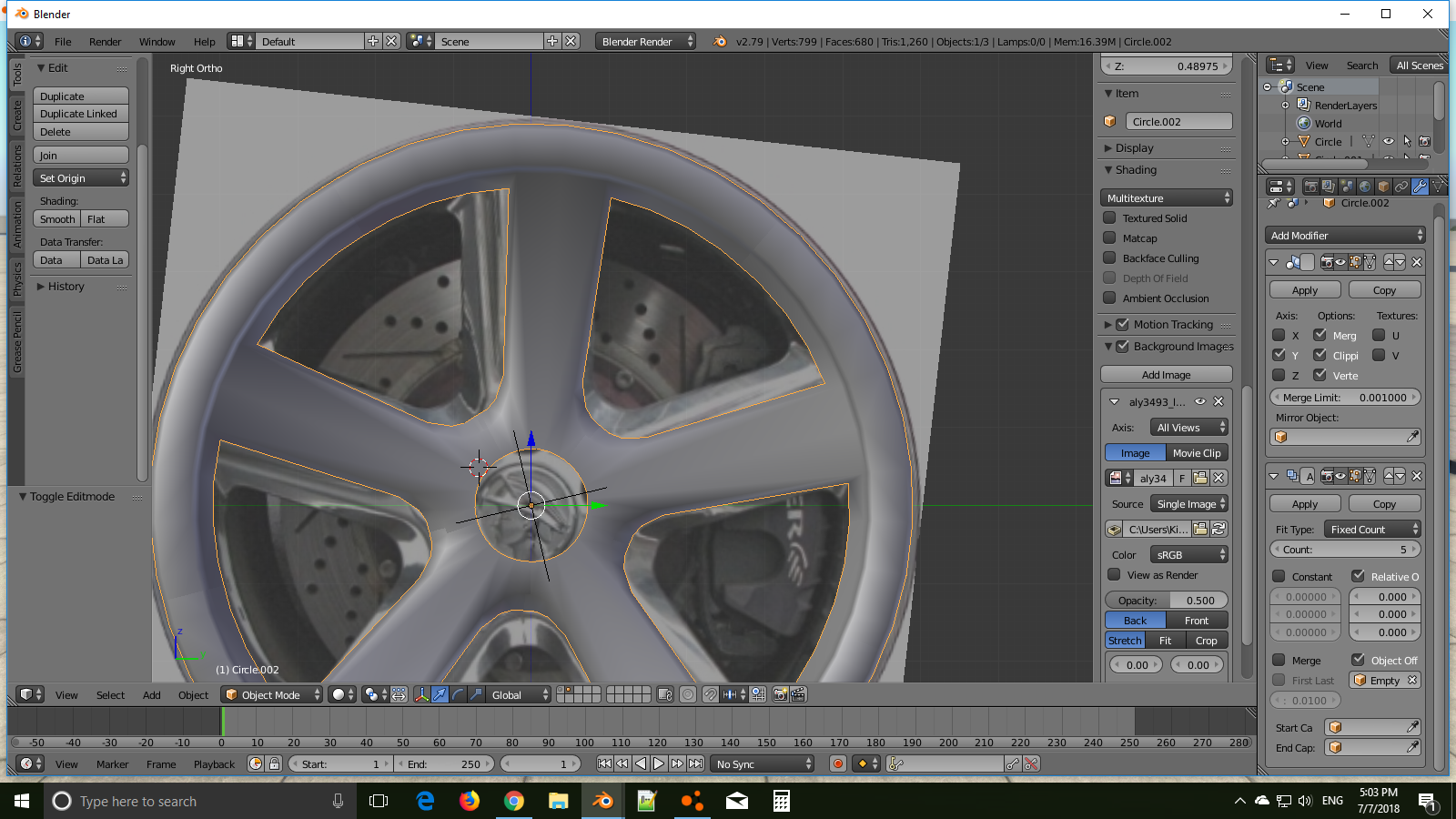Jump to last frame in timeline

click(695, 763)
